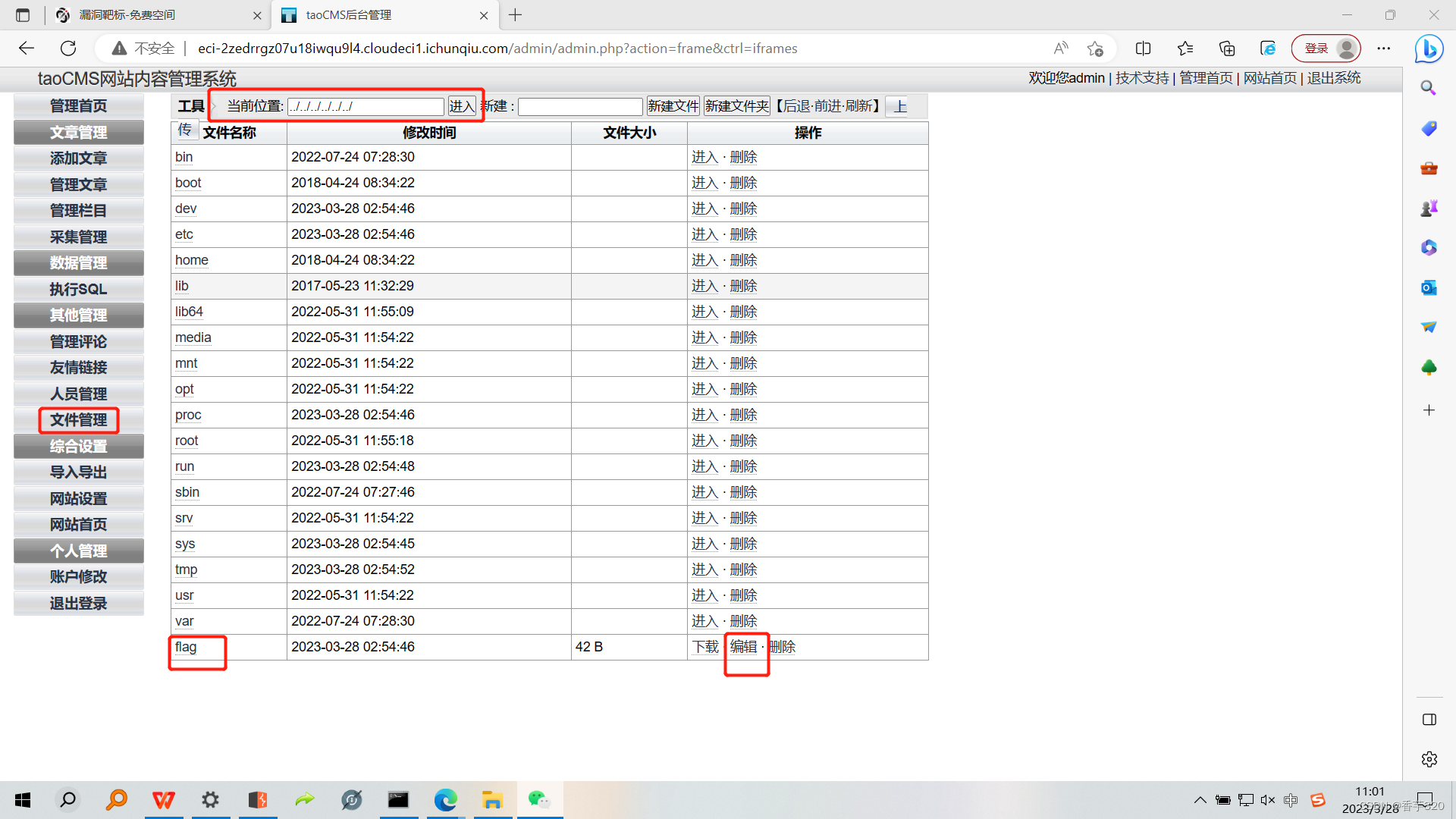This screenshot has width=1456, height=819.
Task: Click the browser back arrow
Action: coord(27,48)
